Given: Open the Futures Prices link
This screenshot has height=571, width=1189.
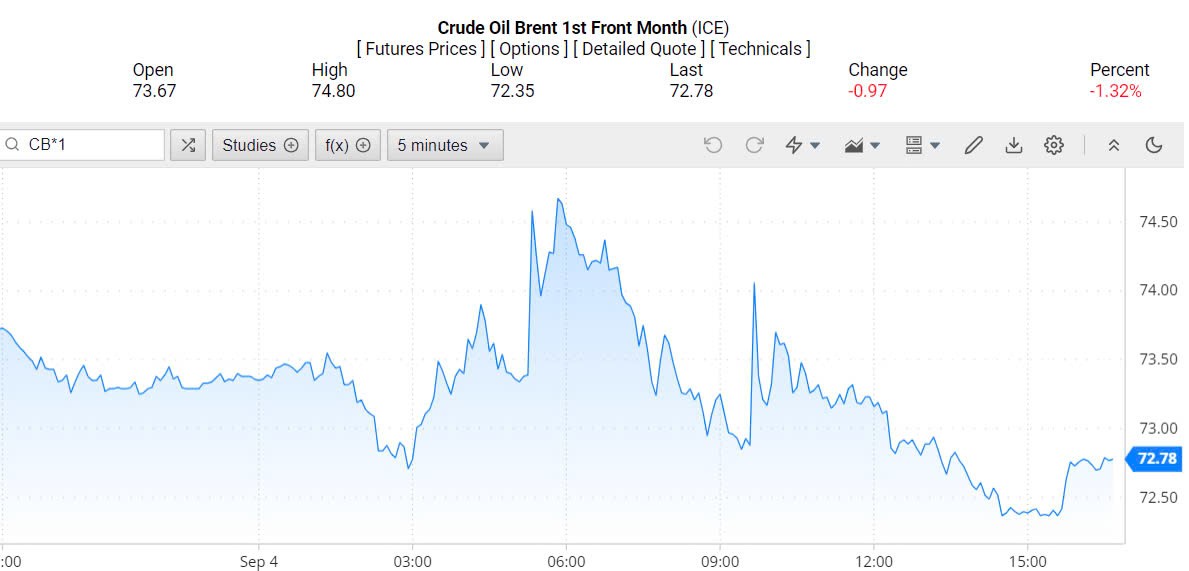Looking at the screenshot, I should pos(421,49).
